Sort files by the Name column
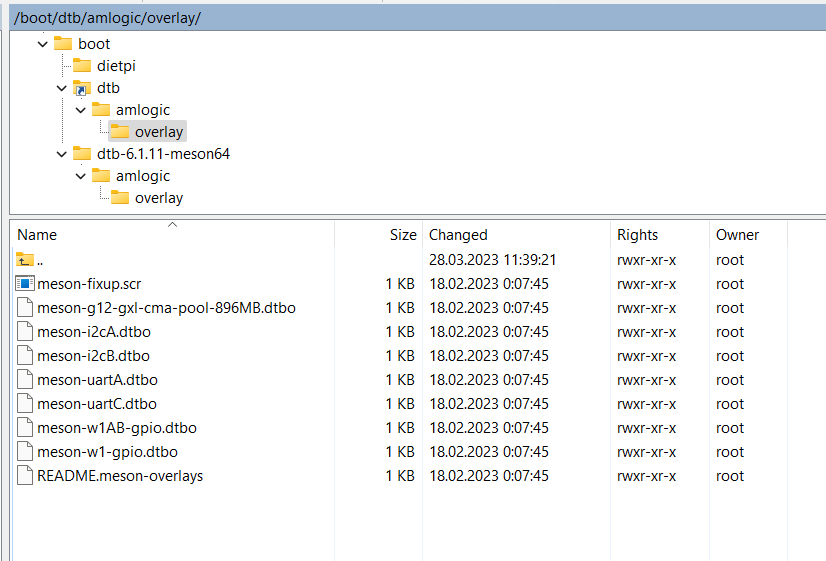This screenshot has width=826, height=561. pyautogui.click(x=38, y=235)
